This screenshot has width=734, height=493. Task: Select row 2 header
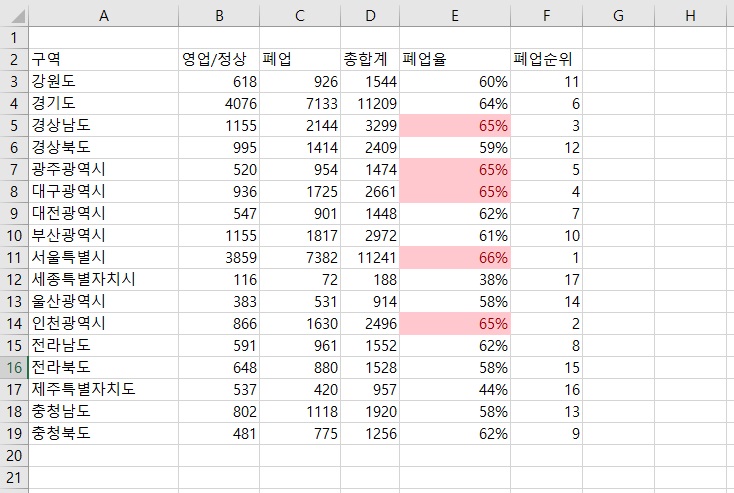click(14, 59)
